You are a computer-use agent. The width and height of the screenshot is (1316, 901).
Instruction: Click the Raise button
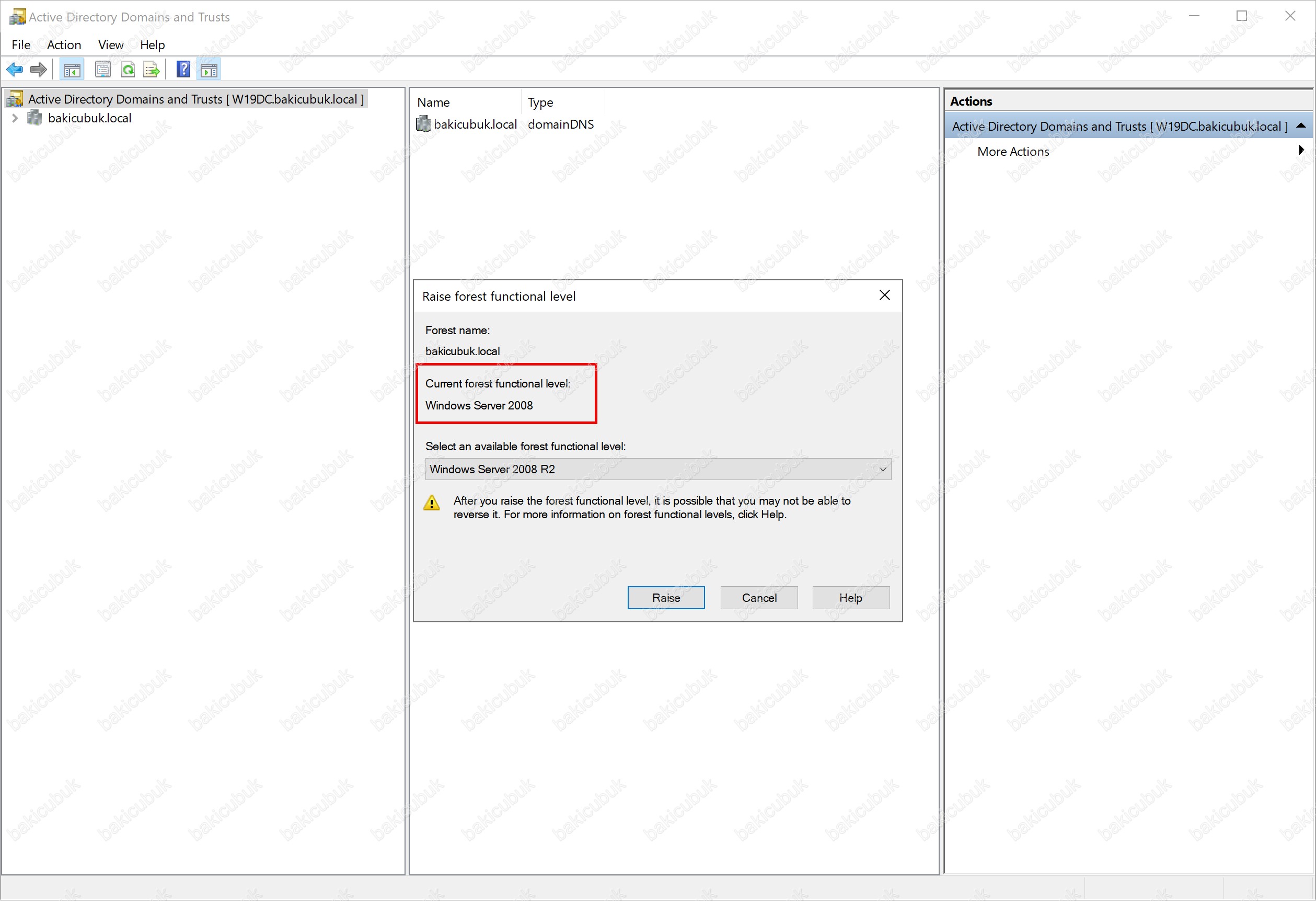coord(666,598)
